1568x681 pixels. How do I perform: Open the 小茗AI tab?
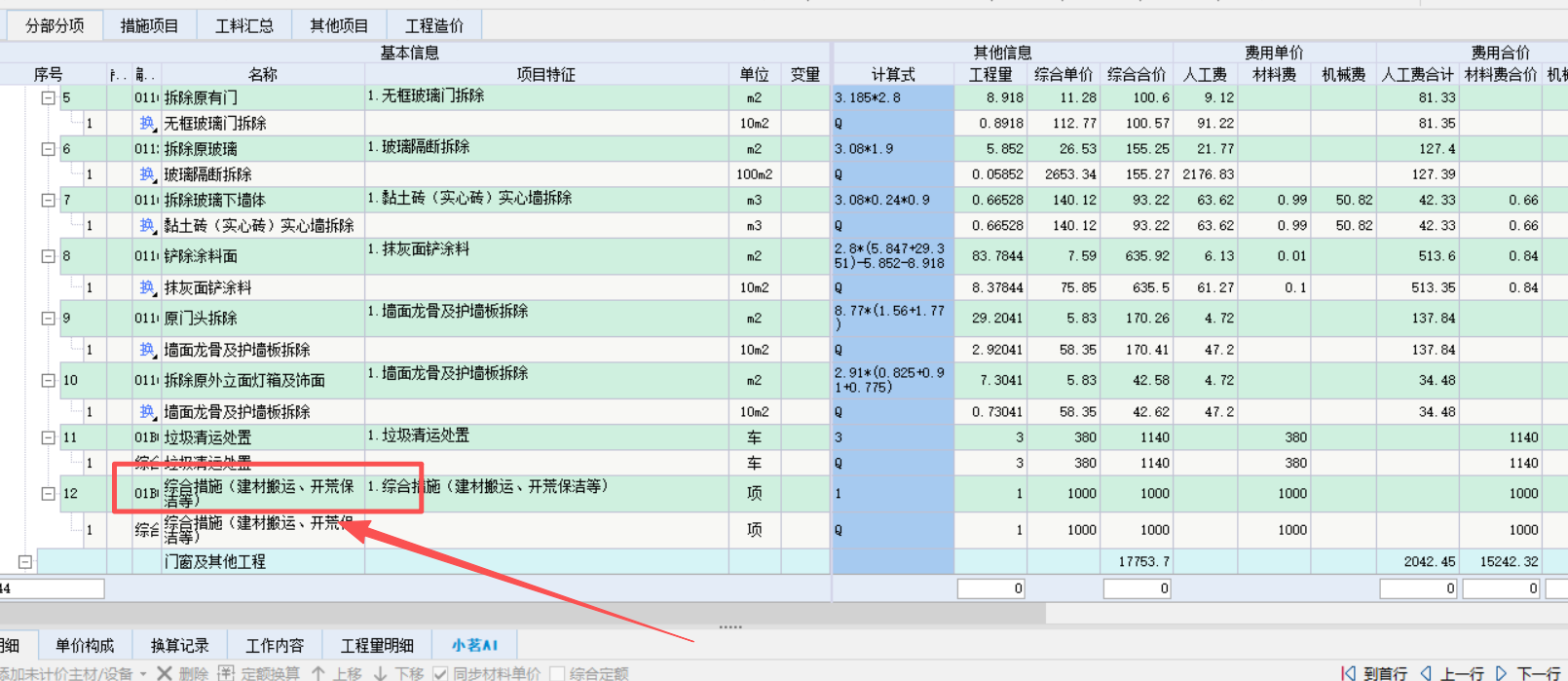pos(474,645)
